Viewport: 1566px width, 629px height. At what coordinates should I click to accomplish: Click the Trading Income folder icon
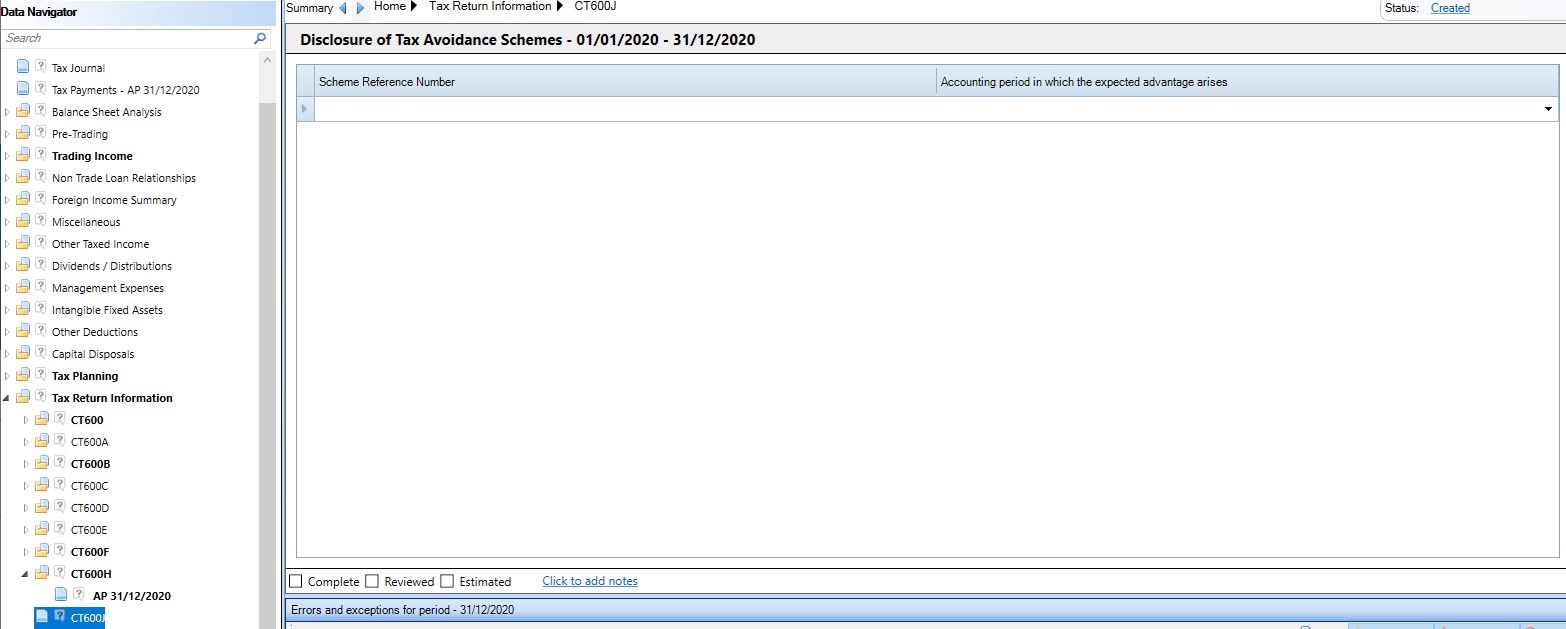23,156
